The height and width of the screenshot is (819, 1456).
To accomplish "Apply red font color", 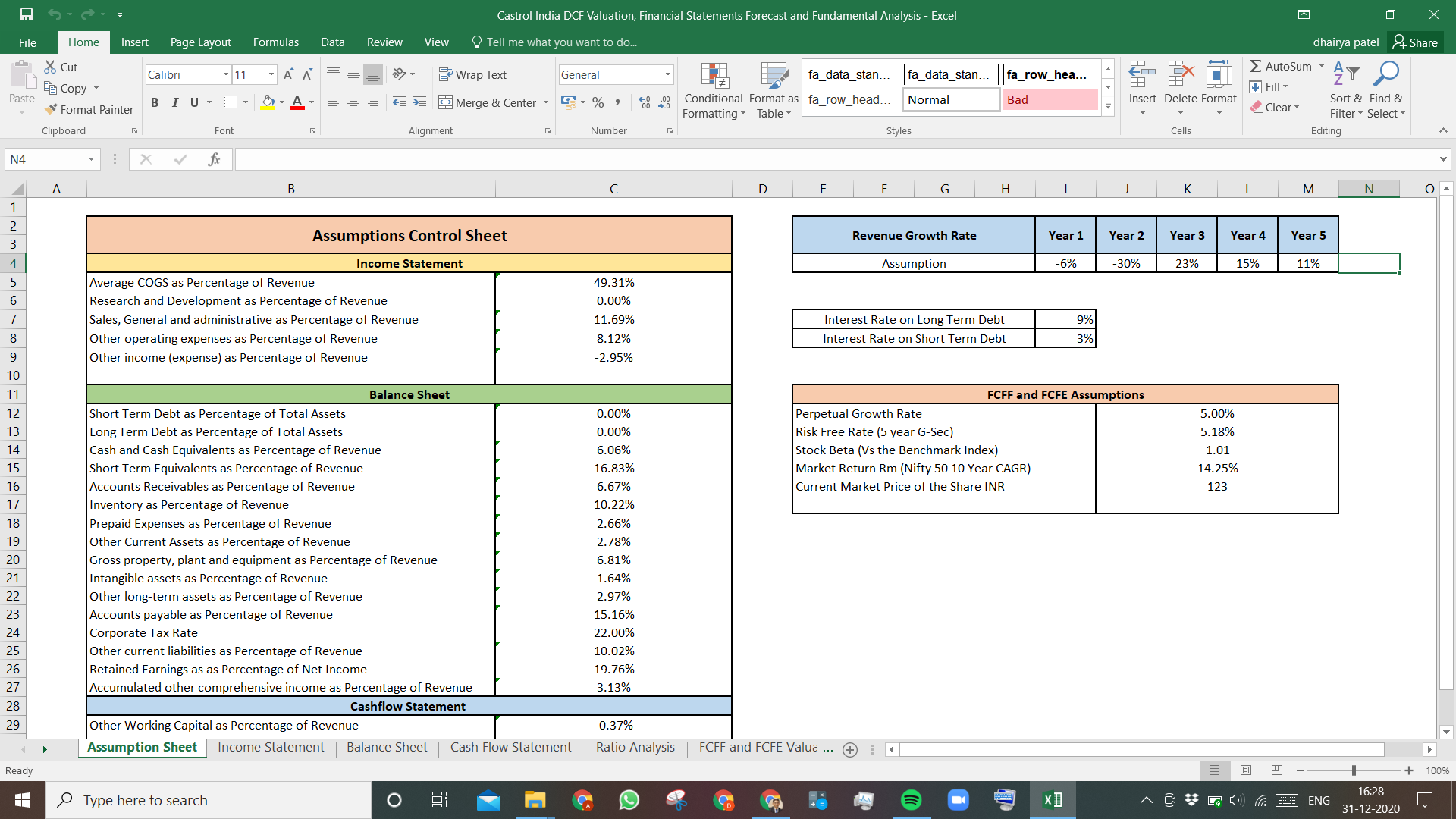I will click(x=297, y=102).
